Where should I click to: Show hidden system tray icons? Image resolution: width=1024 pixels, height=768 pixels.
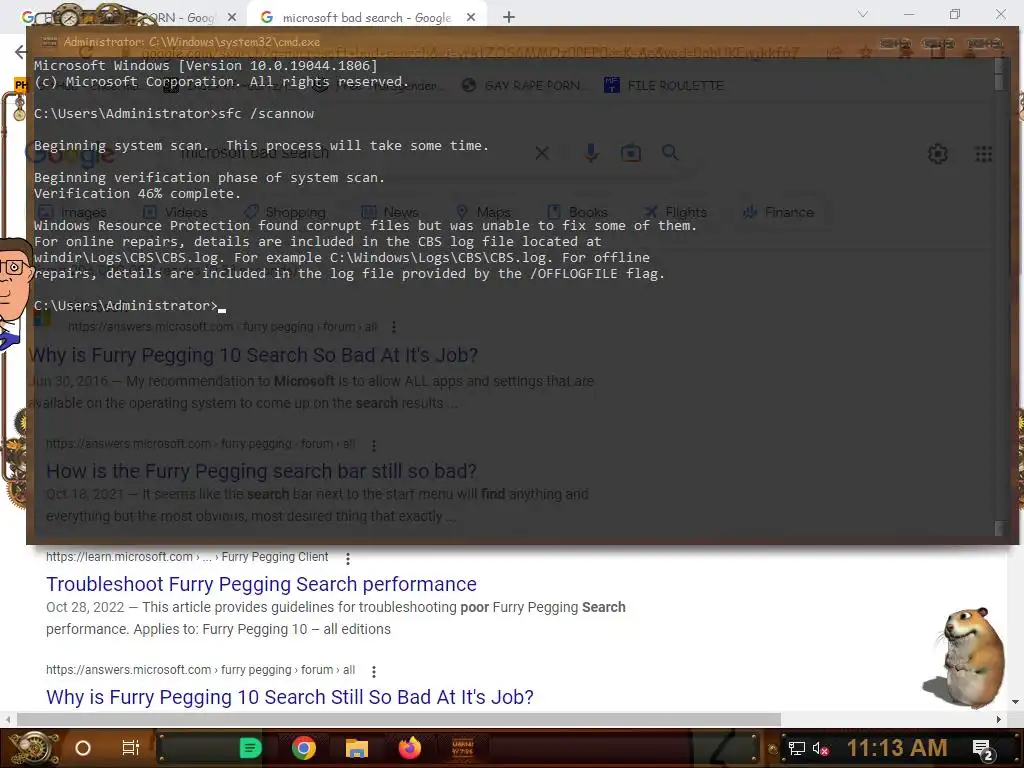[773, 748]
